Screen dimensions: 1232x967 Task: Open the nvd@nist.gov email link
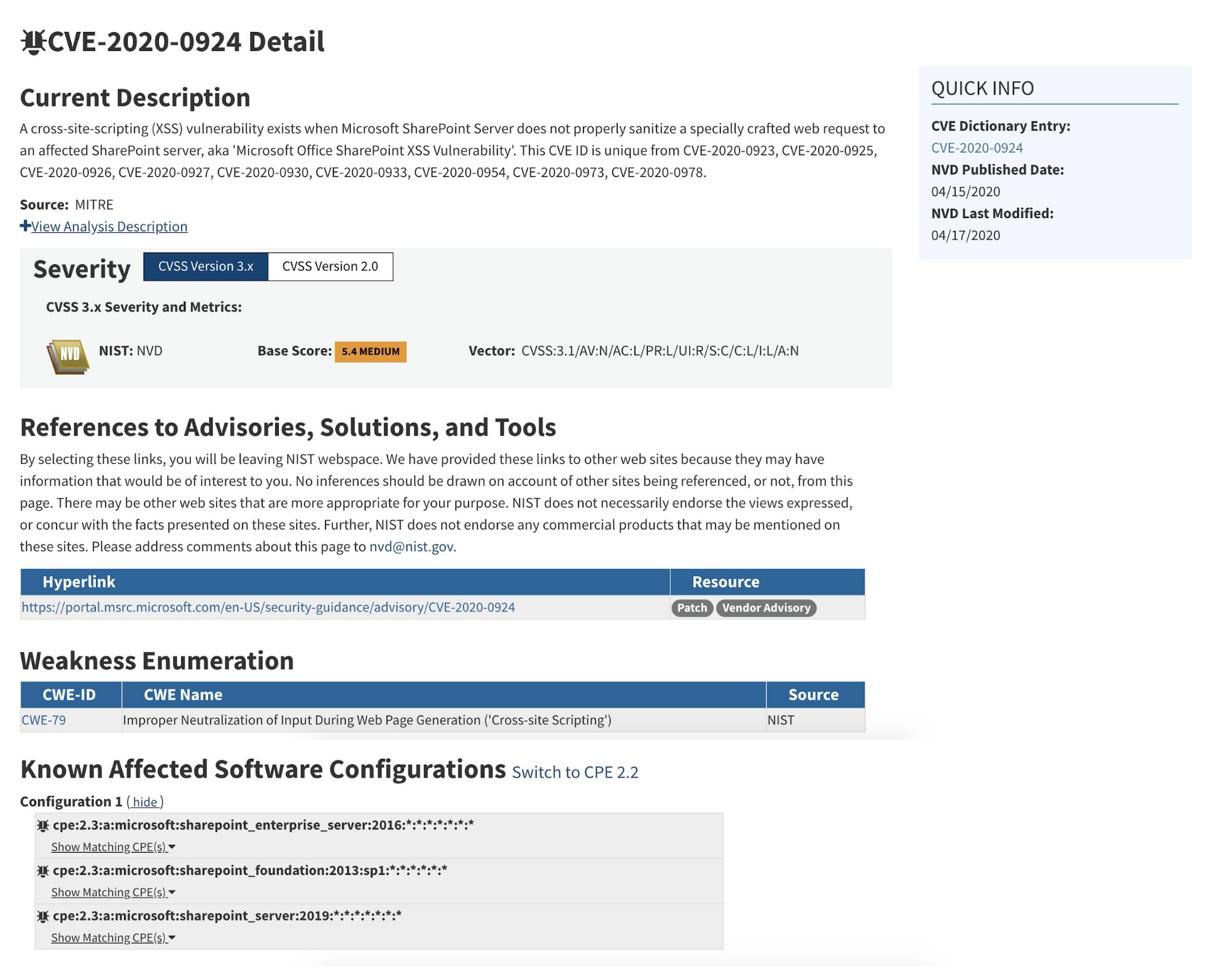[x=411, y=547]
